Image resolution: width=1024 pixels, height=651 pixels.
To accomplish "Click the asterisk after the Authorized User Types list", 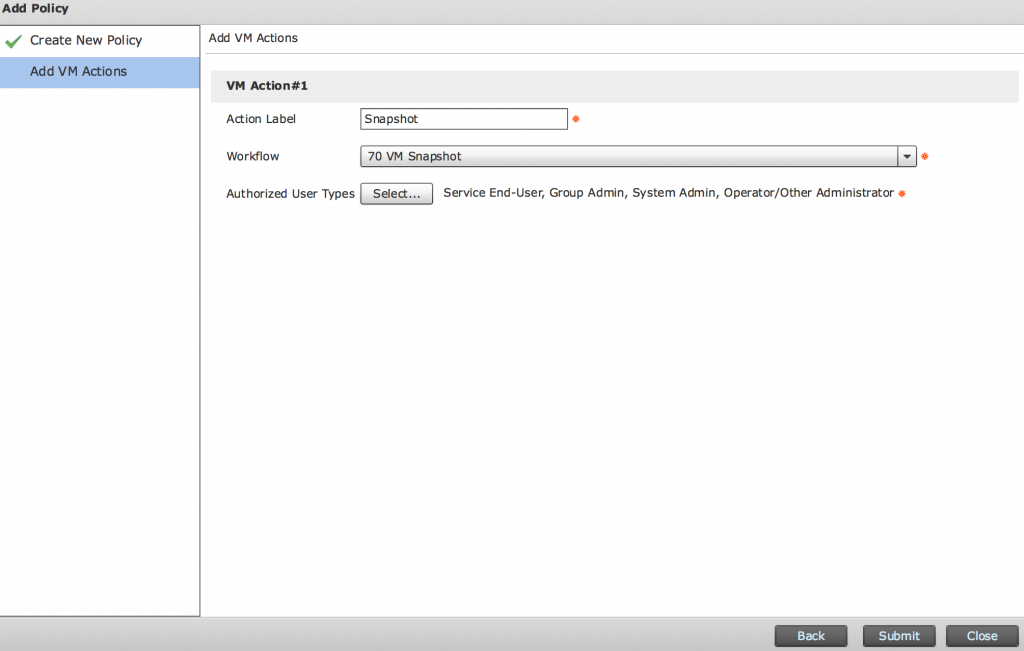I will pyautogui.click(x=901, y=192).
